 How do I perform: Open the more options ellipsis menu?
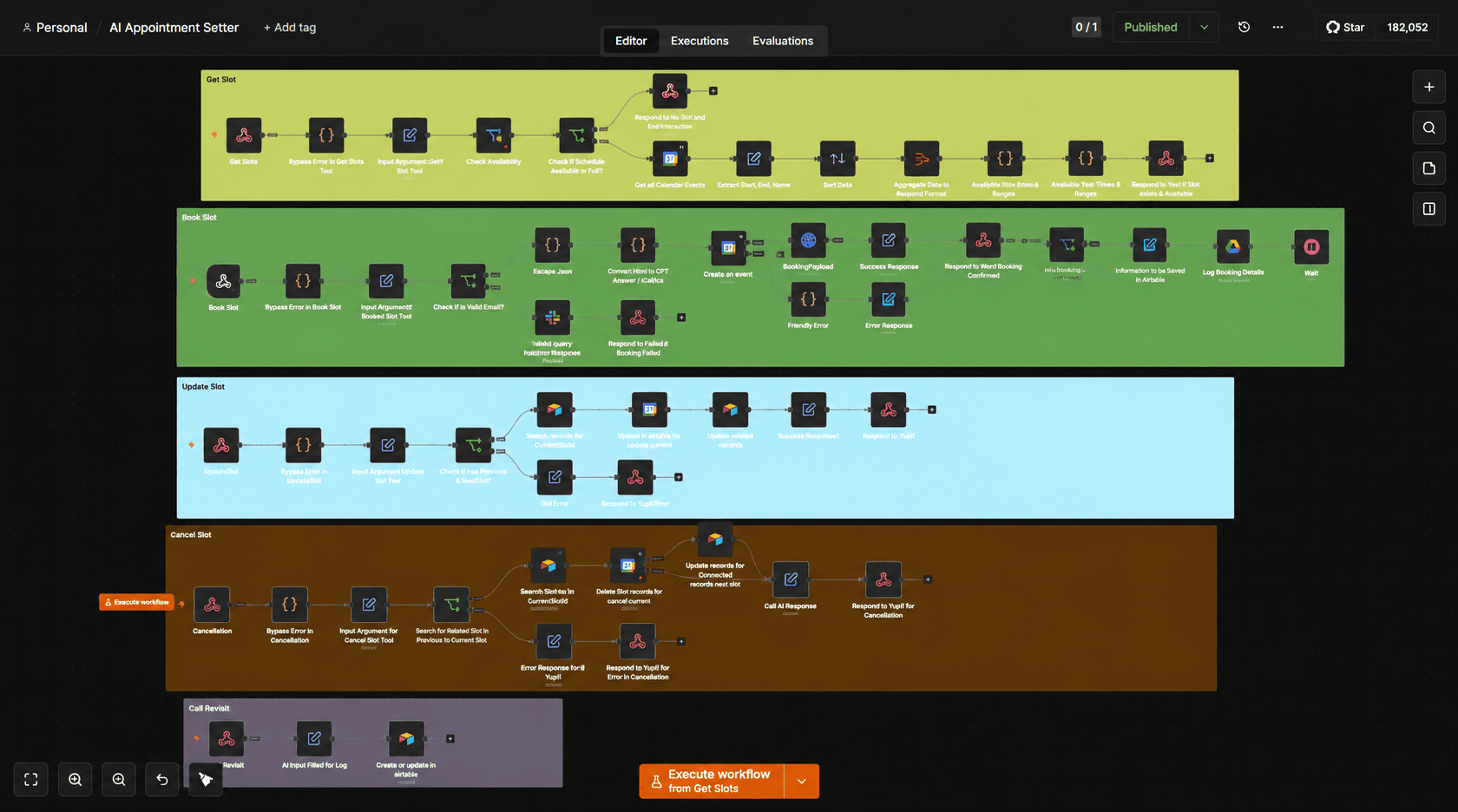1277,27
